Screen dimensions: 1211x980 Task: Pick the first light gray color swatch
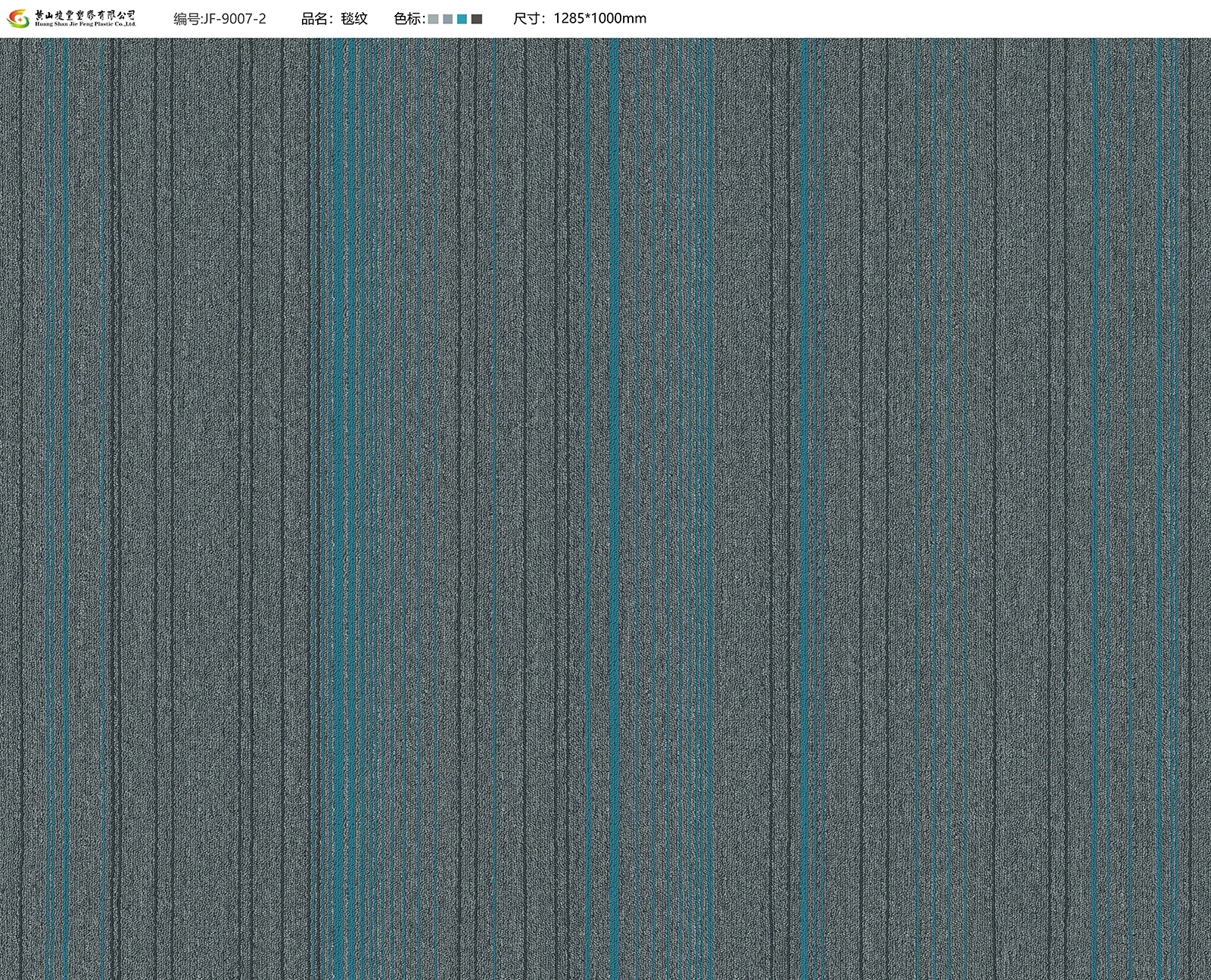click(x=434, y=19)
